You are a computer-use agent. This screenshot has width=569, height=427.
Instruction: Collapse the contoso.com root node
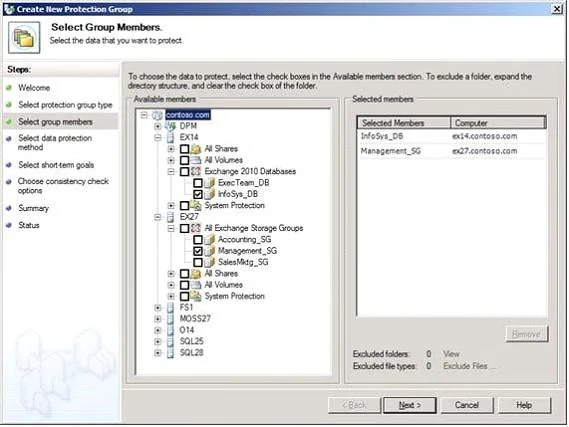(x=144, y=115)
